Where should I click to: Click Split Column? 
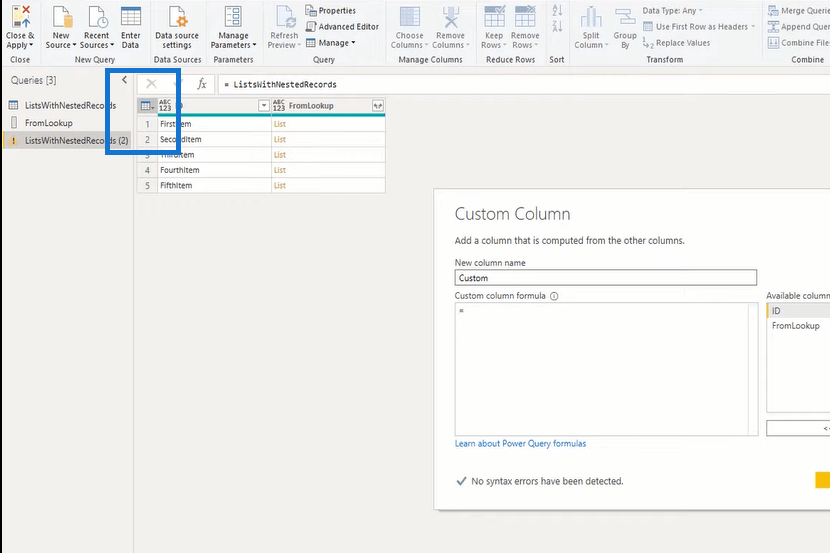[x=591, y=26]
